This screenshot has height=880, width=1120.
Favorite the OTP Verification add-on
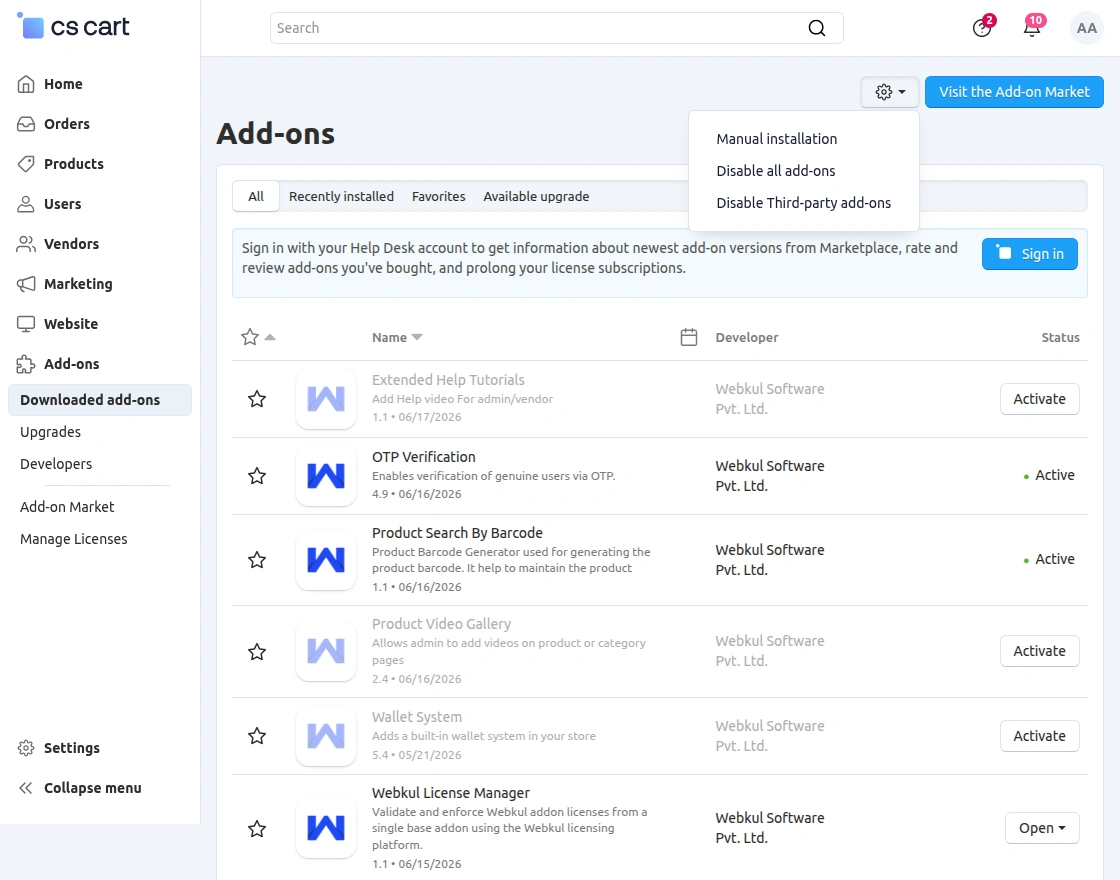point(257,476)
